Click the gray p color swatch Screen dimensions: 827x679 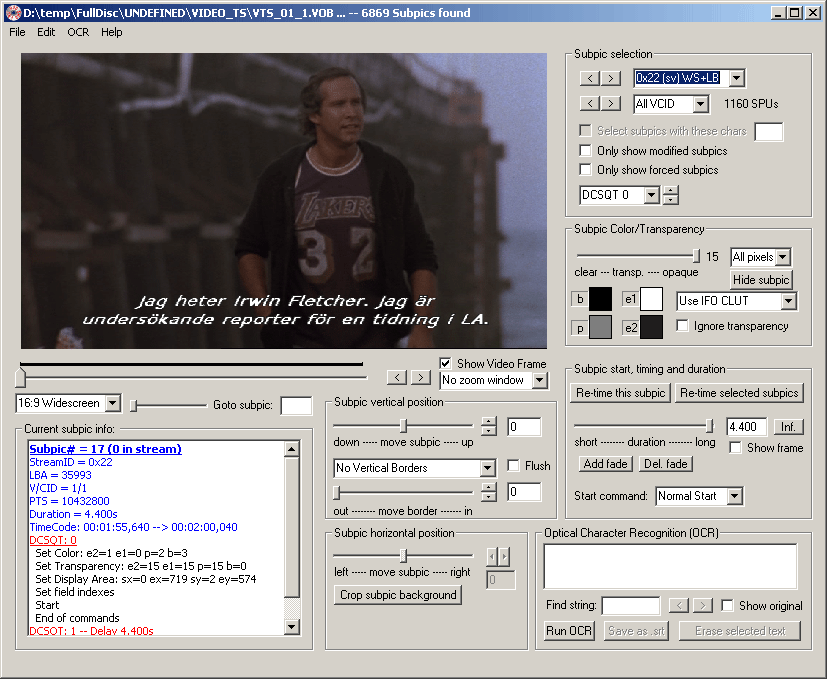[600, 327]
